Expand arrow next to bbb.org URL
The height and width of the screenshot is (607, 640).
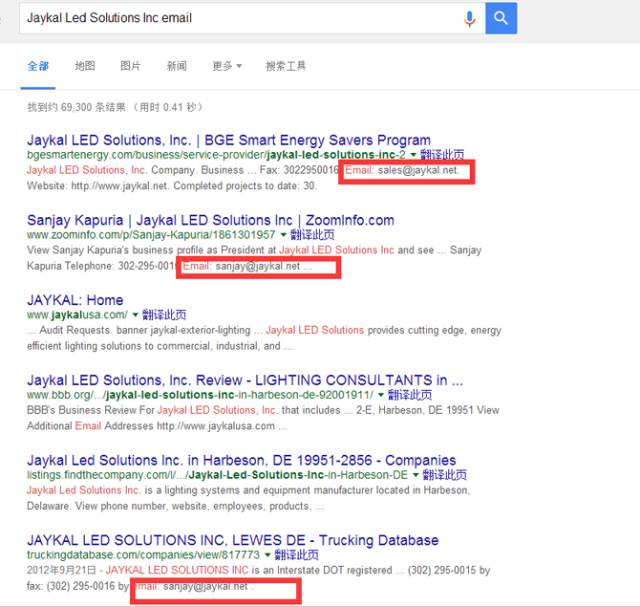(381, 395)
